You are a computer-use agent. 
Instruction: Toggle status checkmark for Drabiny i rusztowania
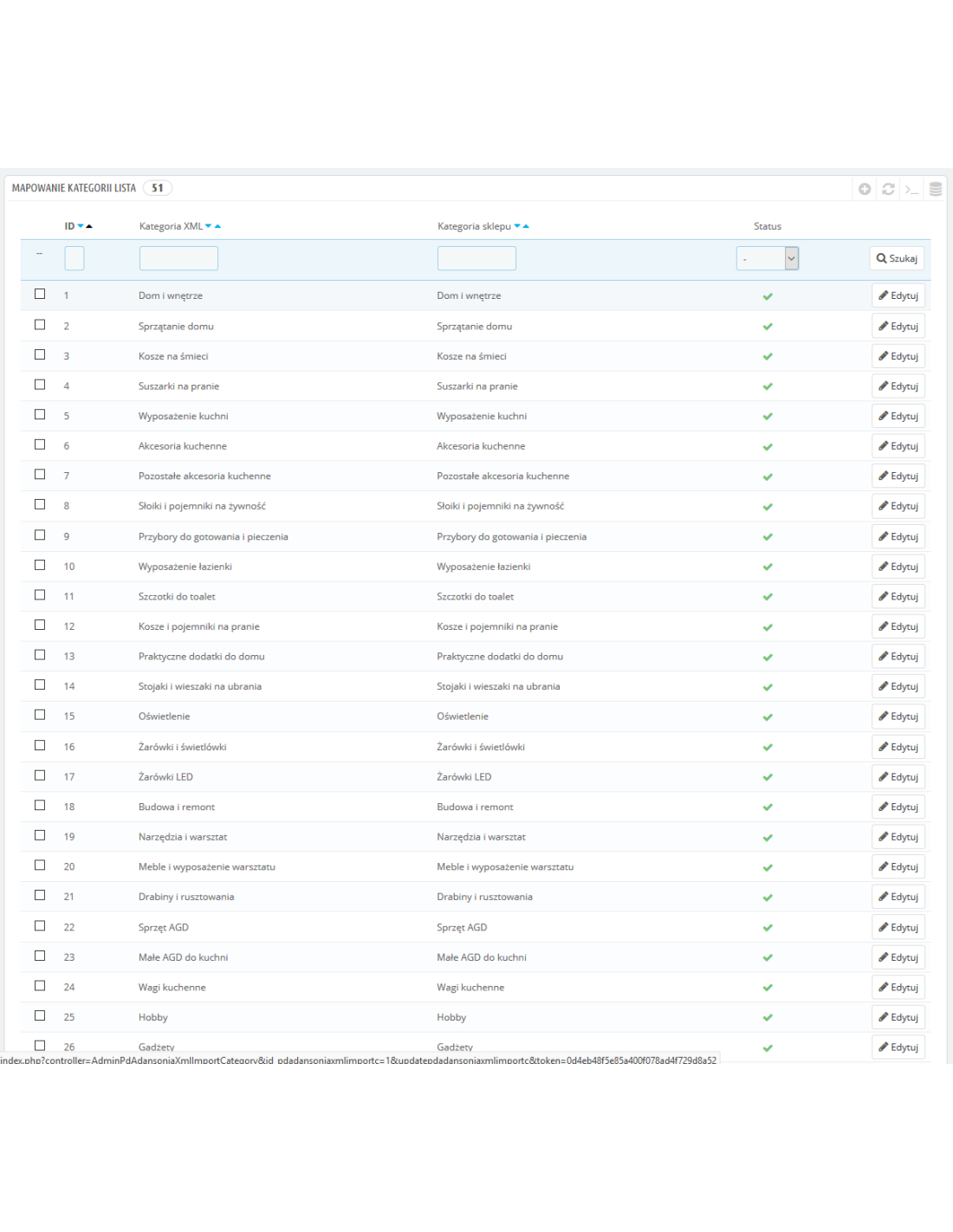click(768, 898)
